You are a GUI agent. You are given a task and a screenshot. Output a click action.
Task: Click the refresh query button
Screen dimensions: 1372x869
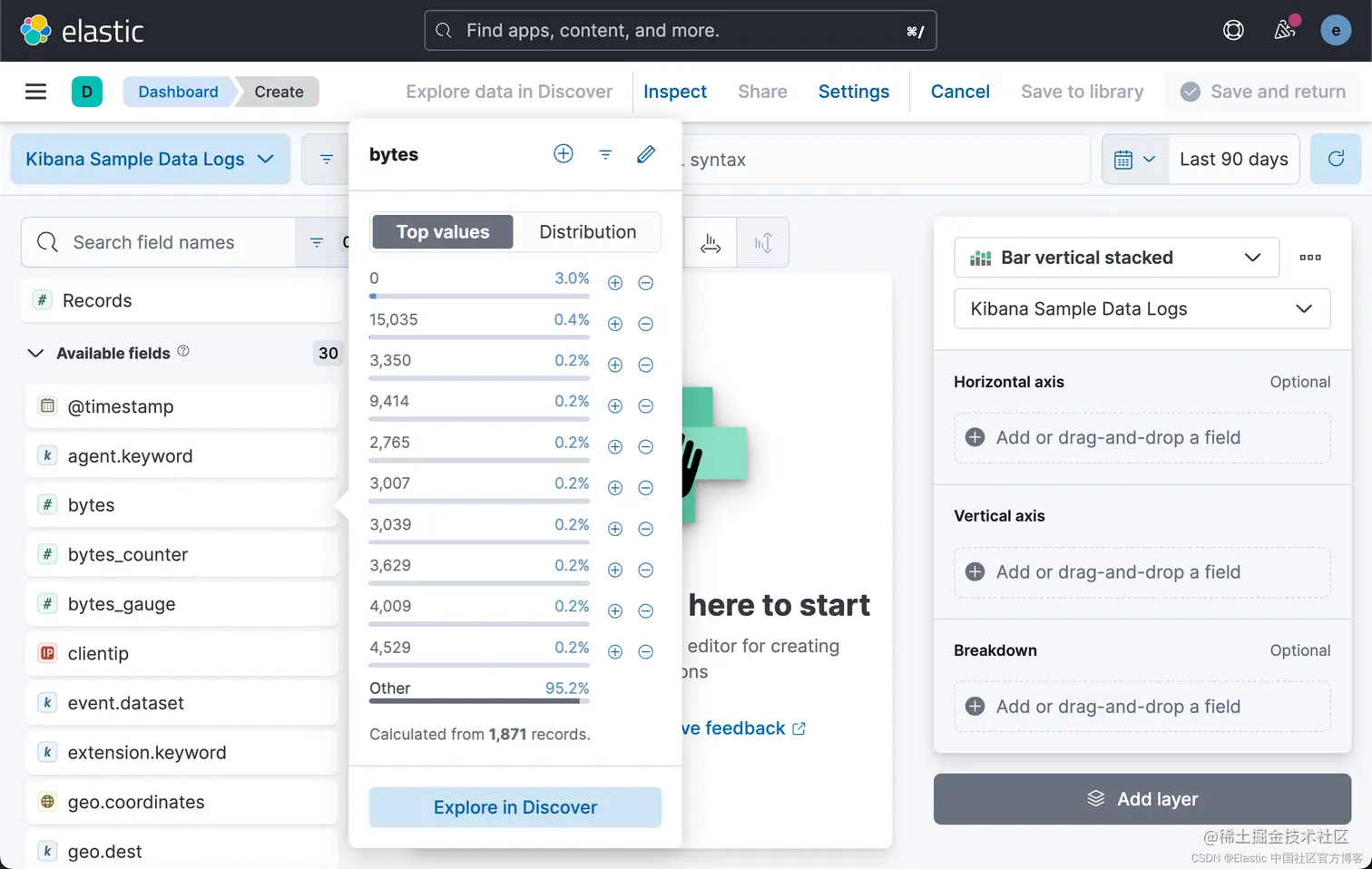point(1336,159)
